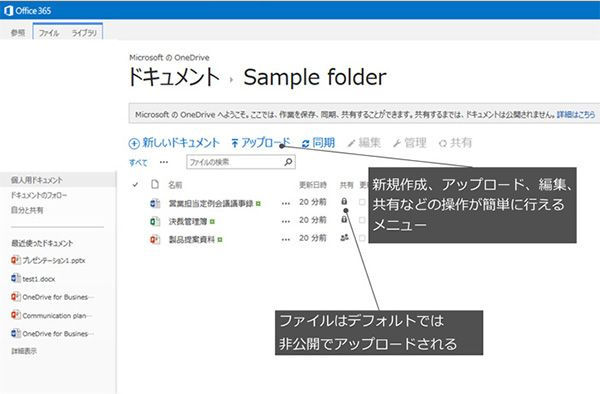The width and height of the screenshot is (600, 394).
Task: Select the すべて view
Action: (138, 163)
